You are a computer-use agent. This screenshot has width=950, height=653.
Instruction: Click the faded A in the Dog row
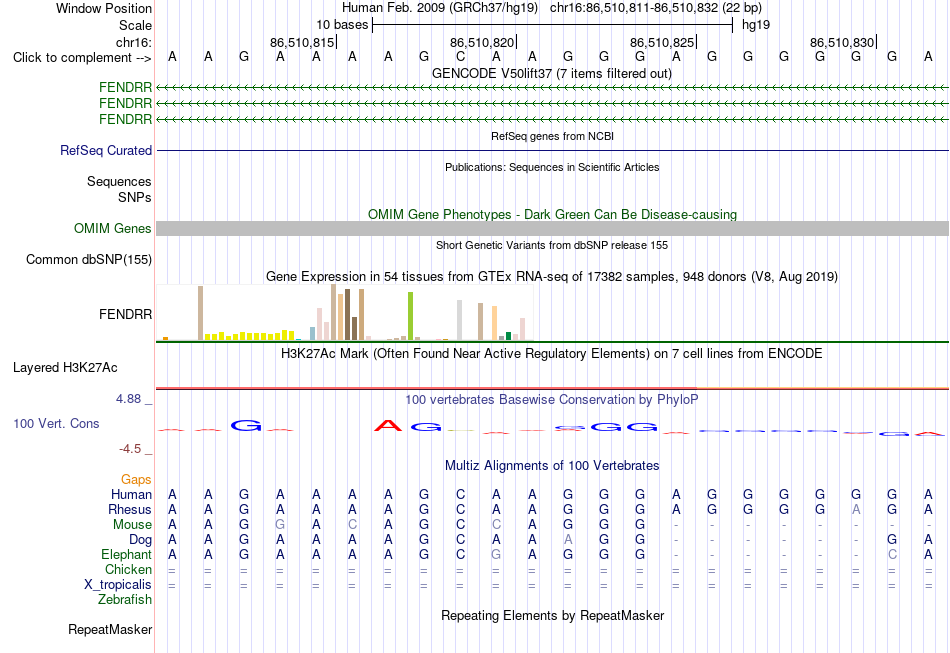click(568, 540)
